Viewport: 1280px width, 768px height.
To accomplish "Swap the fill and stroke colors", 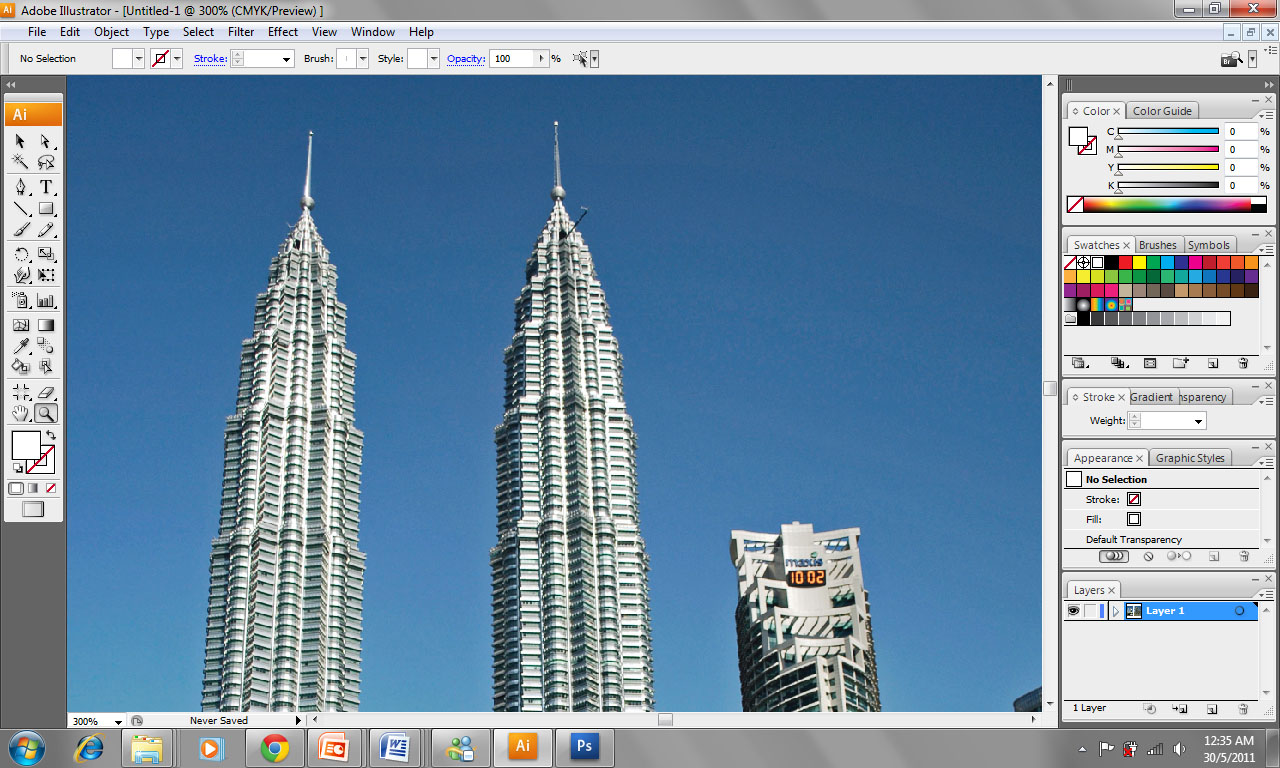I will tap(50, 434).
